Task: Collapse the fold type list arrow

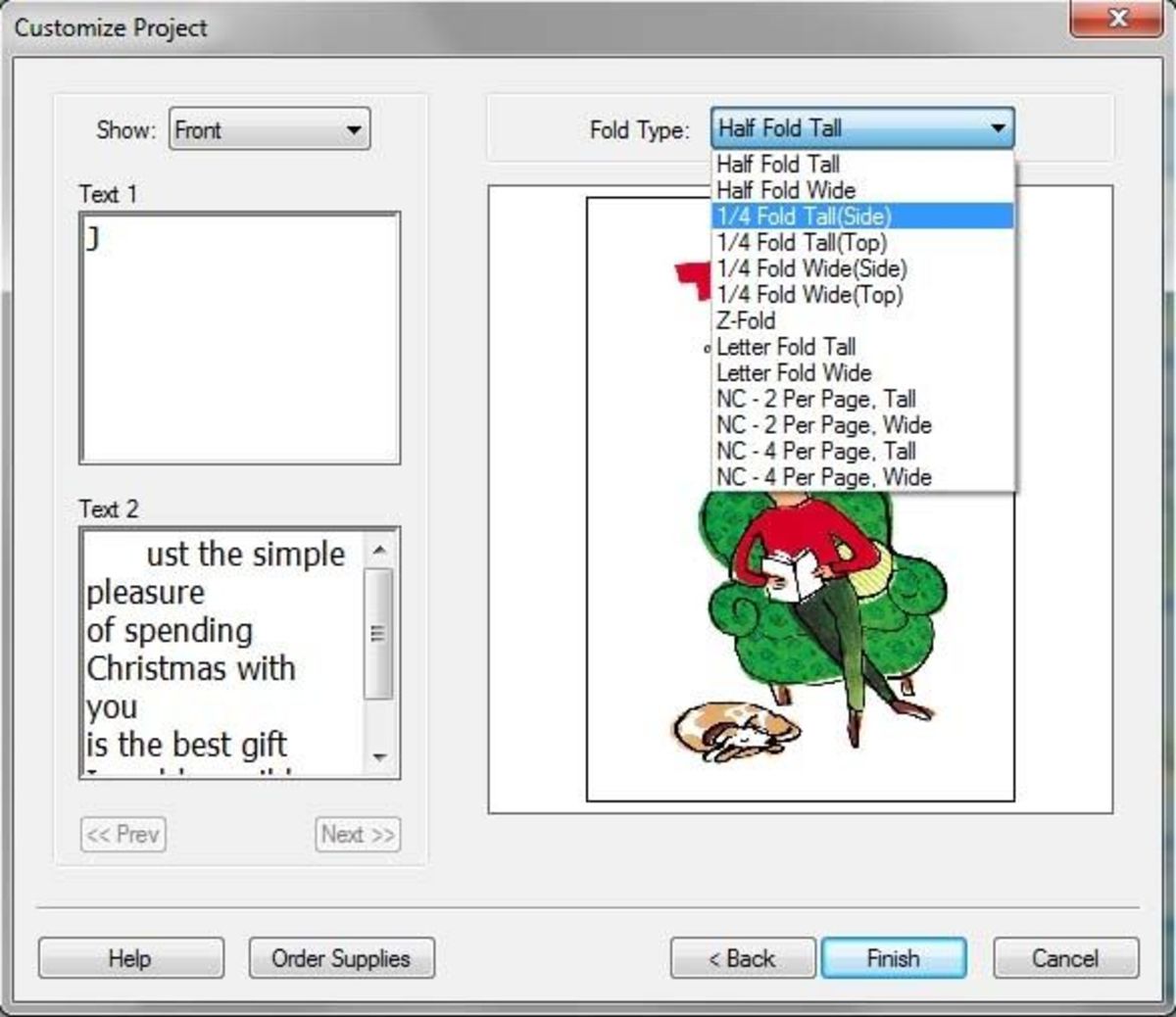Action: point(999,127)
